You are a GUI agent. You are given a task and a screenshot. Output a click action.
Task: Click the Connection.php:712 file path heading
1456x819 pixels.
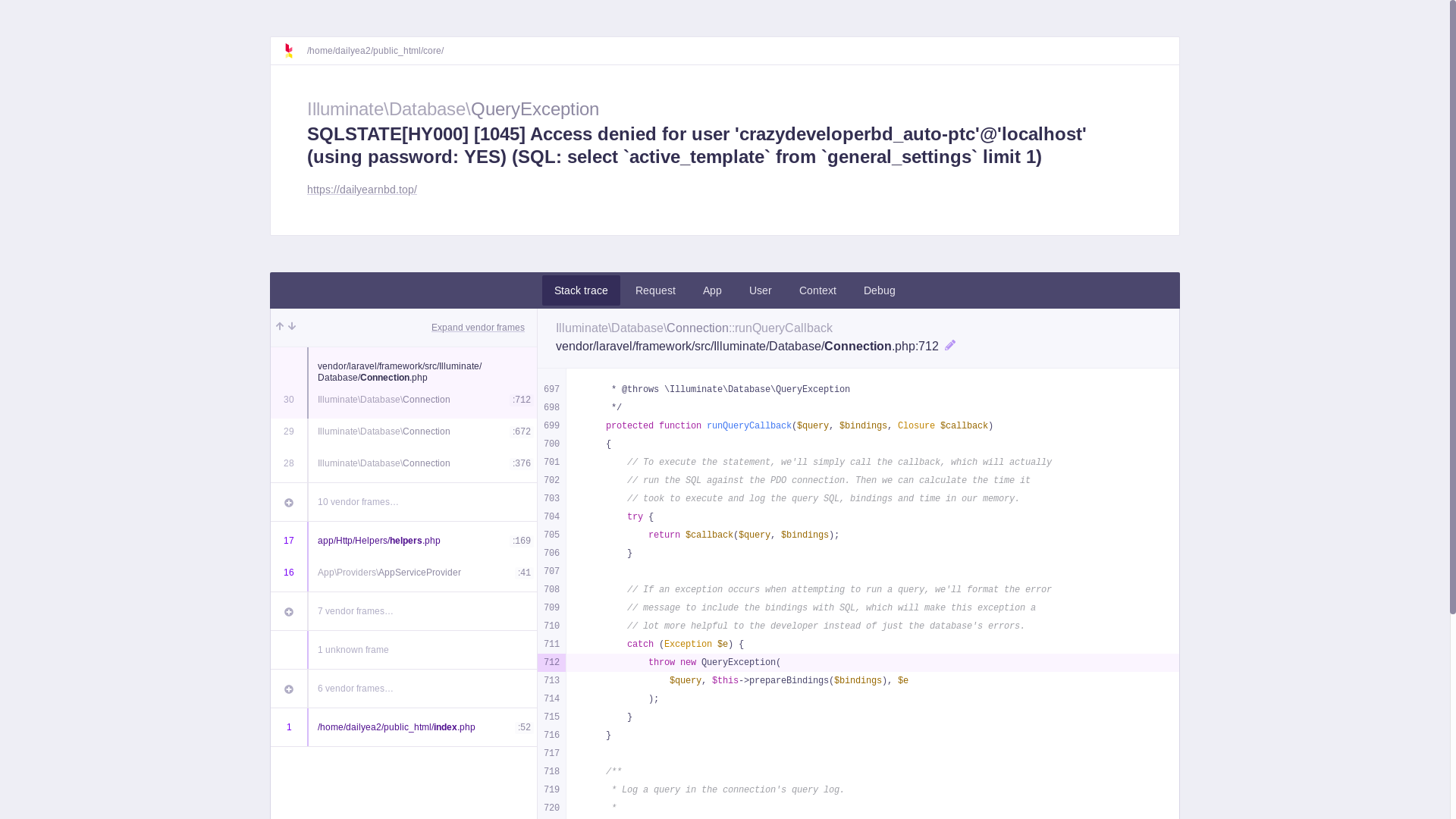tap(747, 346)
